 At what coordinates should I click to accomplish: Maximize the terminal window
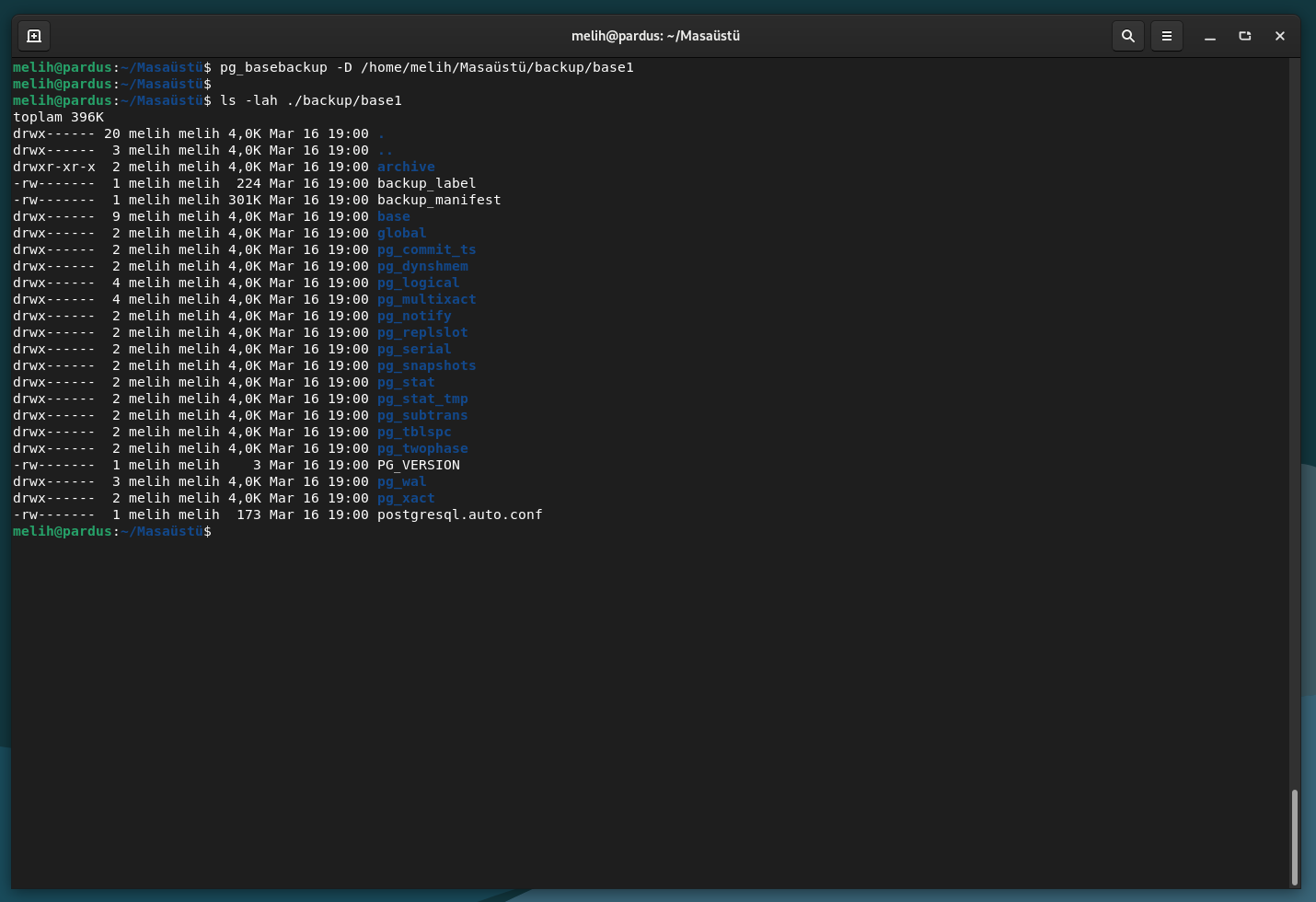pyautogui.click(x=1245, y=36)
